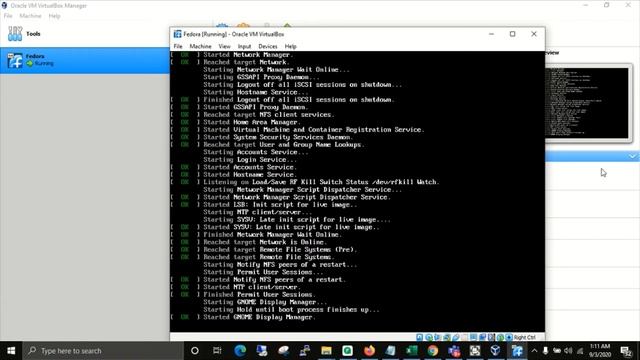The width and height of the screenshot is (640, 360).
Task: Click the Right Ctrl host key label
Action: pyautogui.click(x=524, y=337)
